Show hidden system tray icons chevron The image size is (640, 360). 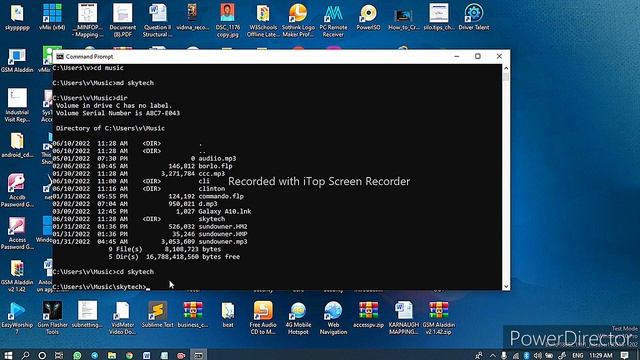coord(493,356)
